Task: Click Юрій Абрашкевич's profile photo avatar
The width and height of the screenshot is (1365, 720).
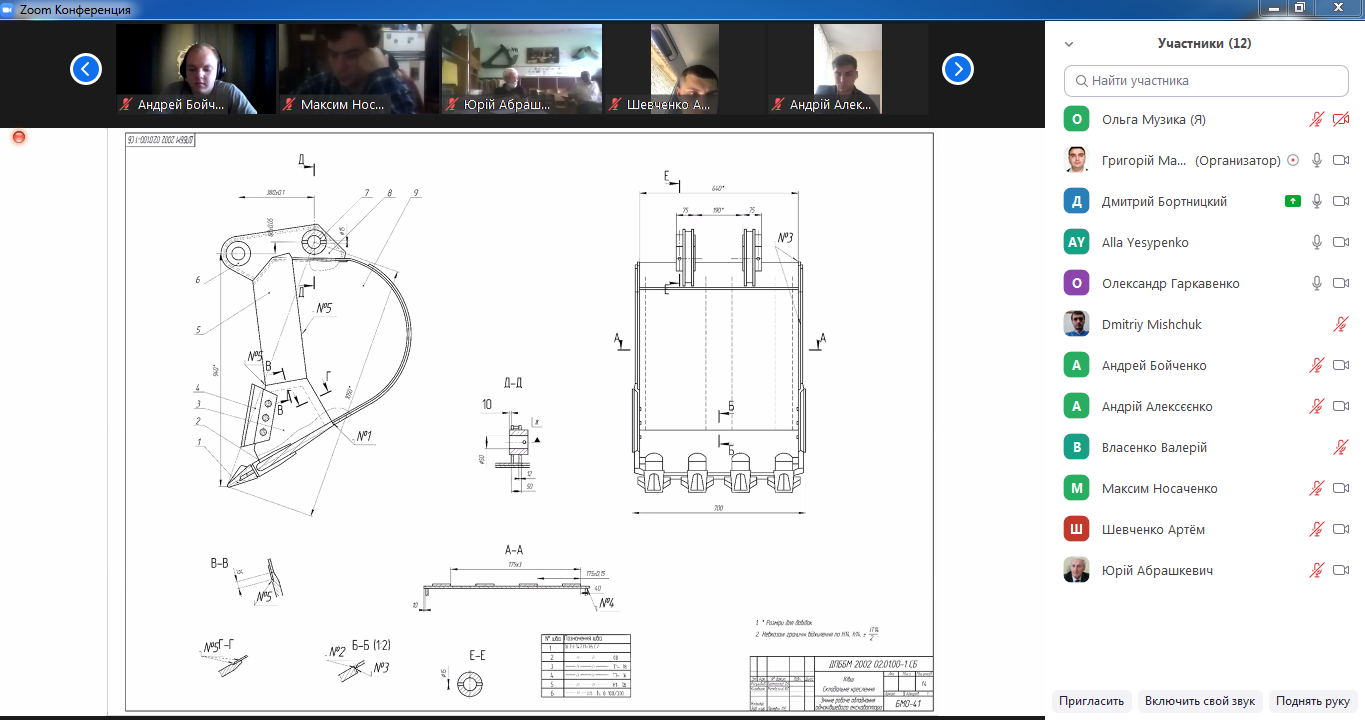Action: point(1076,570)
